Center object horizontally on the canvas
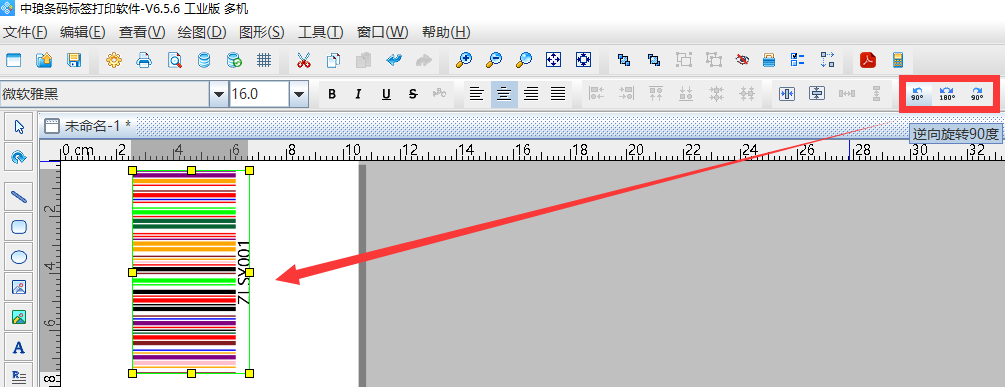Viewport: 1005px width, 387px height. tap(786, 94)
